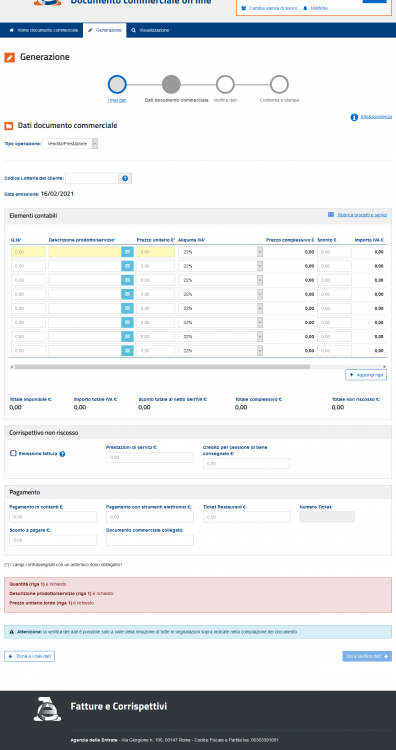396x750 pixels.
Task: Open product lookup icon in first row
Action: 127,252
